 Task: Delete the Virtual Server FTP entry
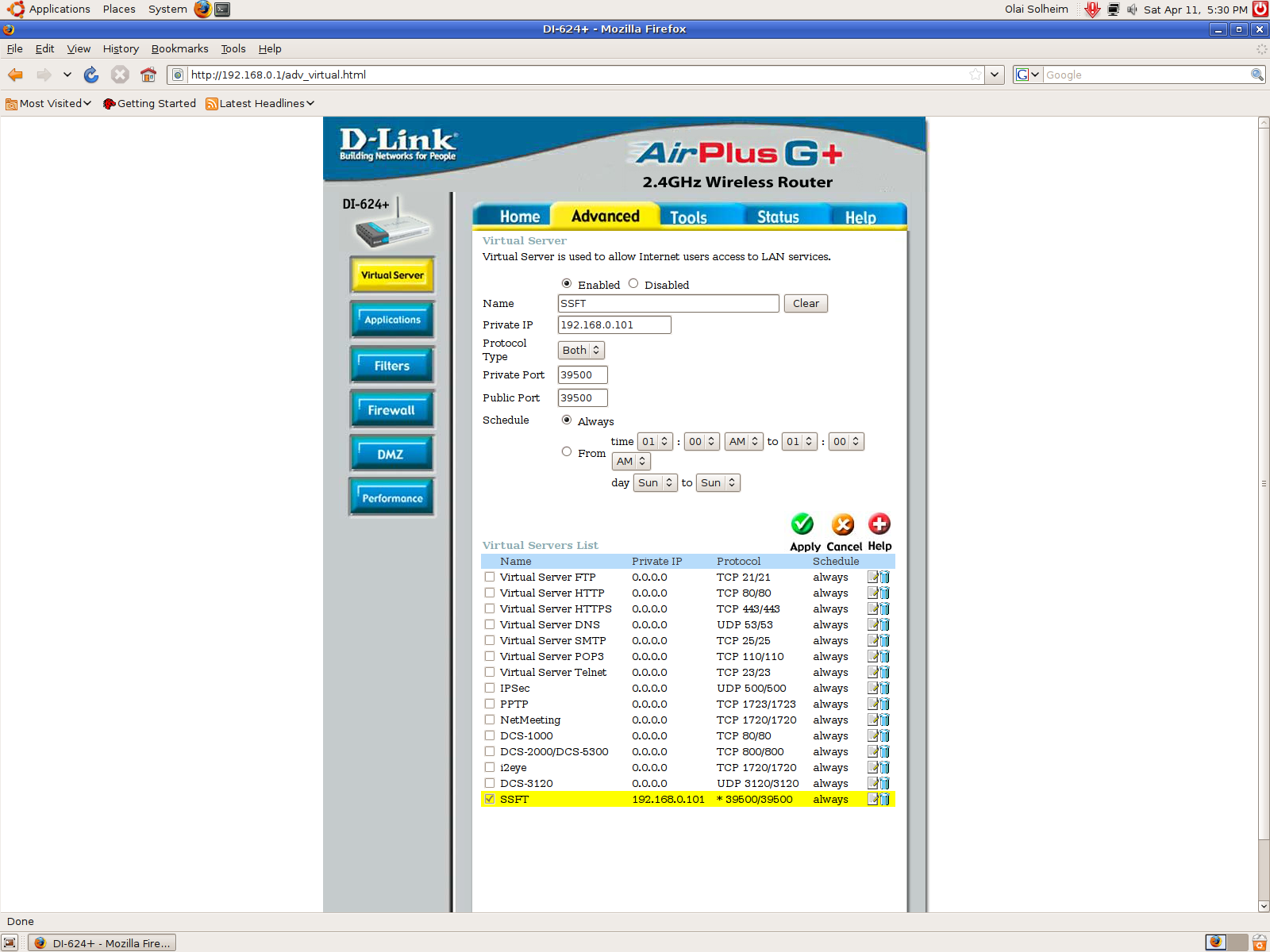(884, 577)
